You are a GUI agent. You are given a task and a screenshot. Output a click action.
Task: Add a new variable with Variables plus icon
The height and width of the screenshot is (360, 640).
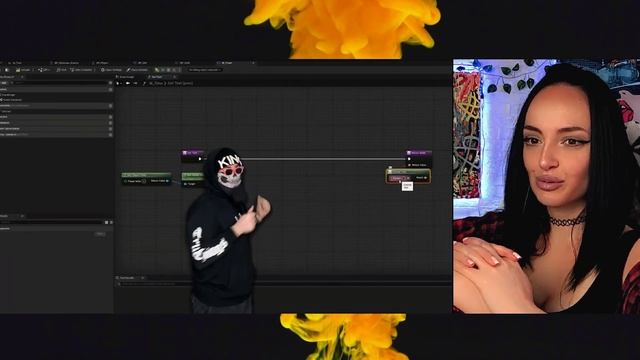[x=110, y=123]
